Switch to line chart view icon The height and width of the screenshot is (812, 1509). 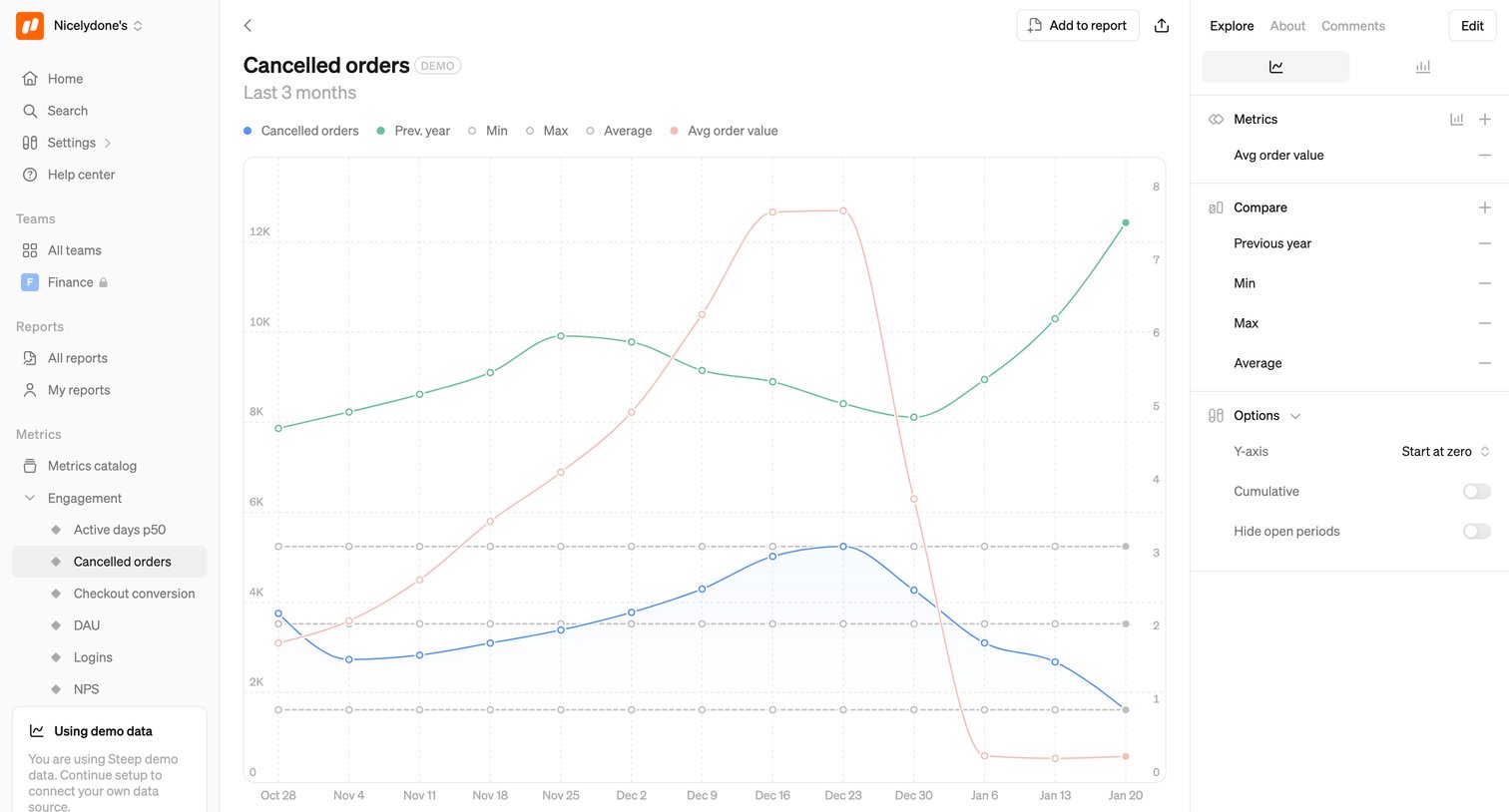pos(1275,67)
